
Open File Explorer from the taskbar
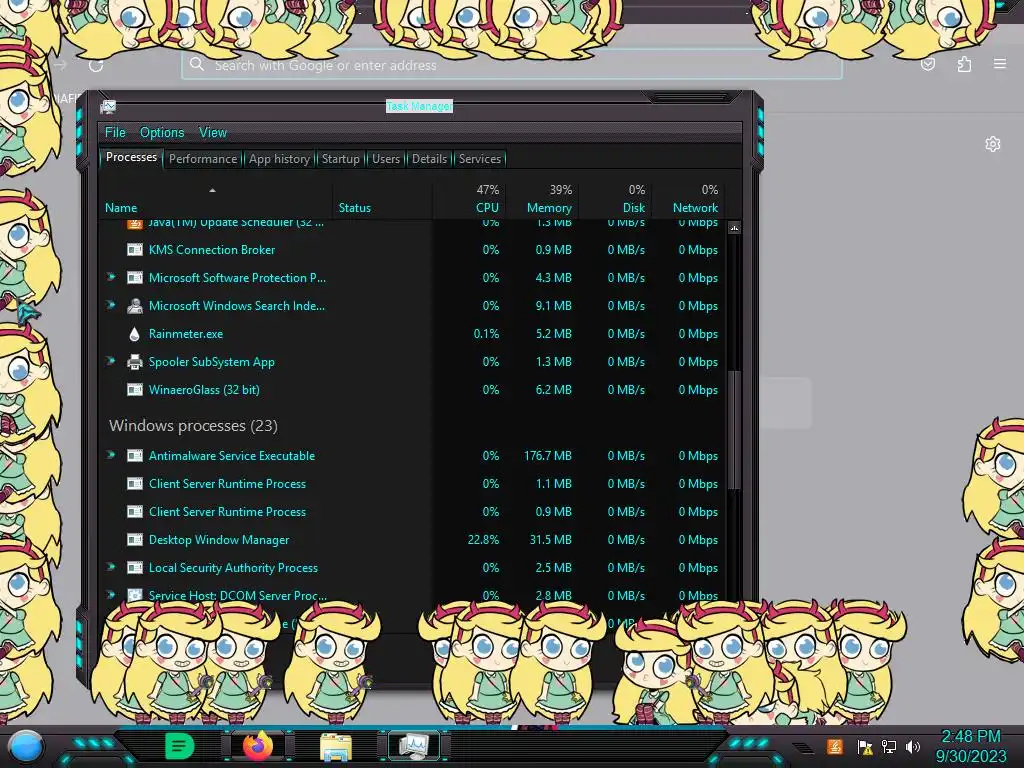(x=336, y=747)
